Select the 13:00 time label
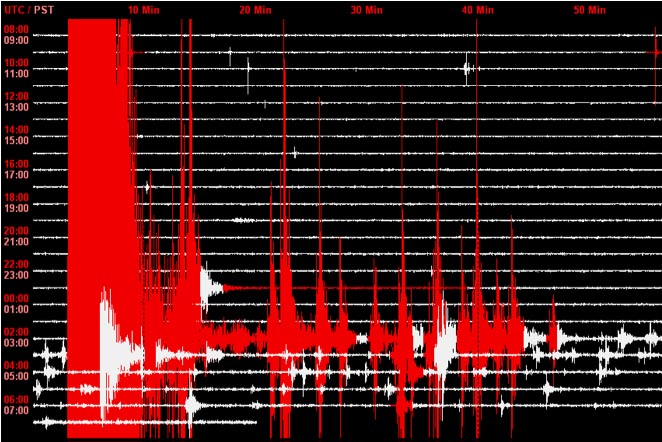This screenshot has width=662, height=442. (16, 107)
